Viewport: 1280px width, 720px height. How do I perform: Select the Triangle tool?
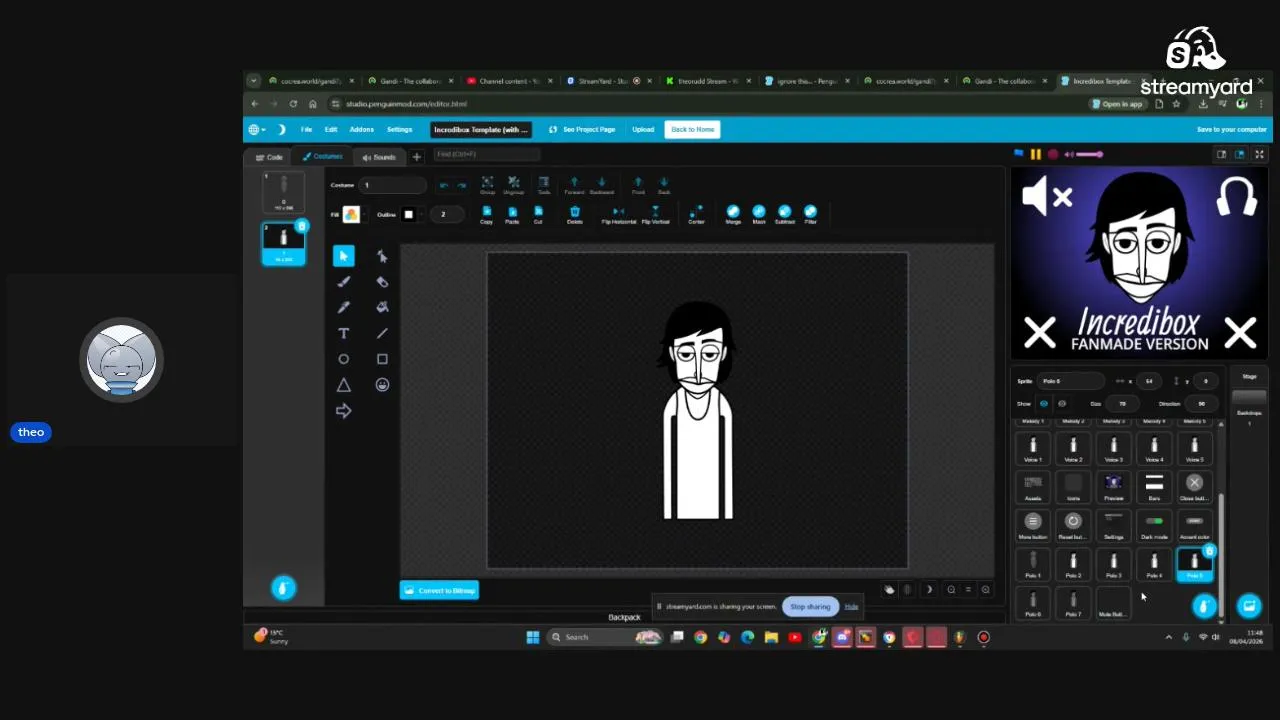click(x=343, y=385)
